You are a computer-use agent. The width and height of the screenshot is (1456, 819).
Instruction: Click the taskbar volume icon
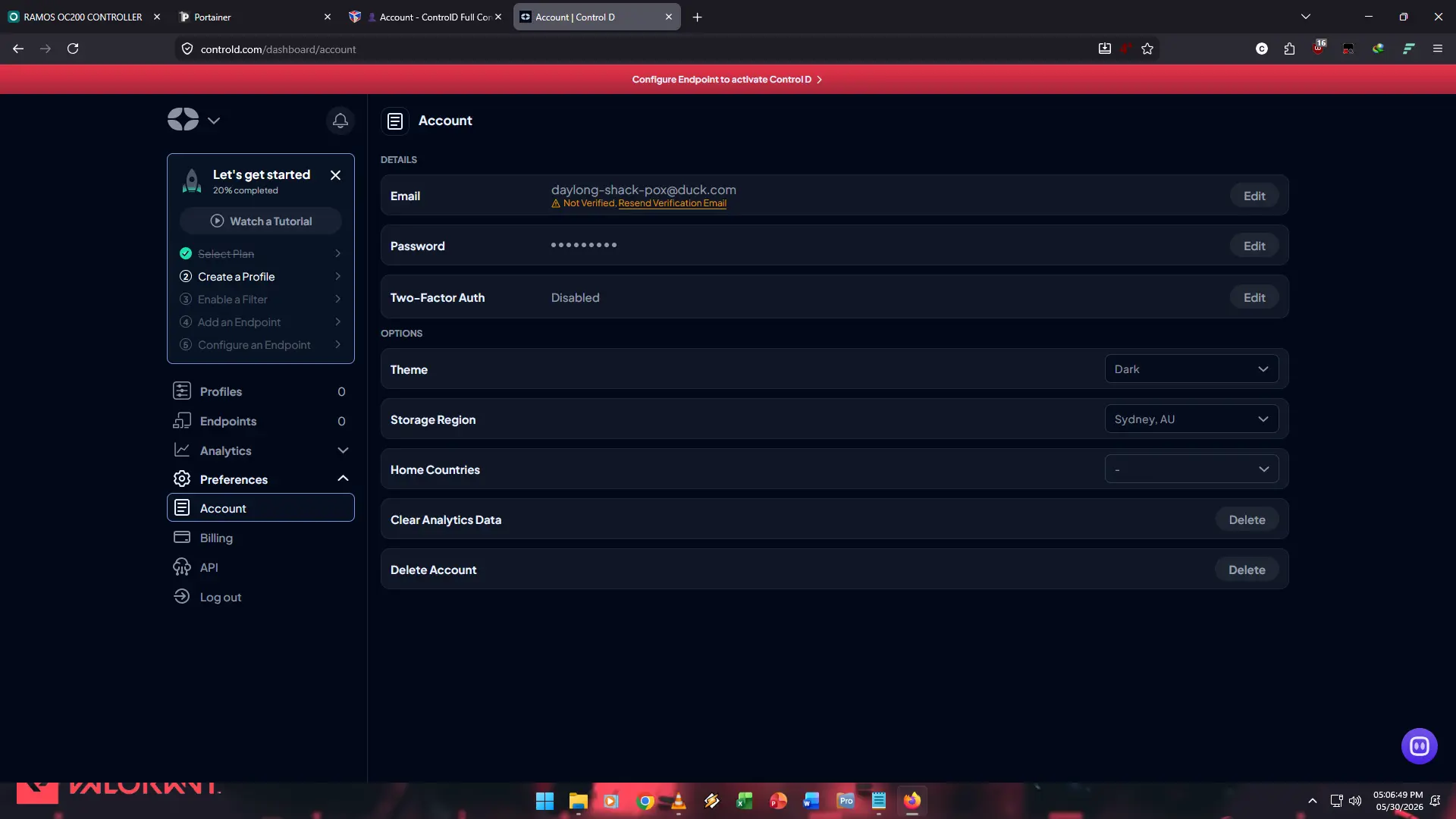(1355, 801)
